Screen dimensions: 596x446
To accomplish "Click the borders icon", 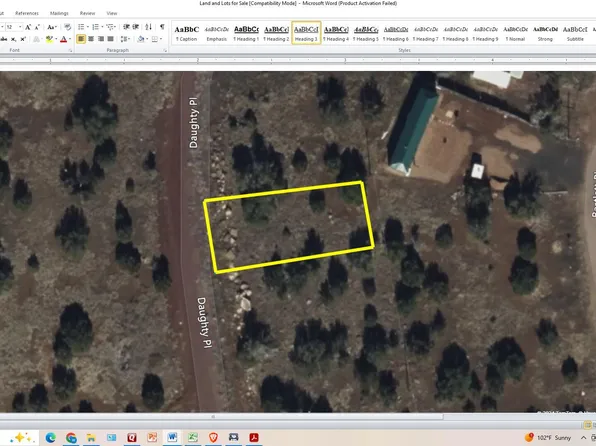I will click(x=155, y=39).
